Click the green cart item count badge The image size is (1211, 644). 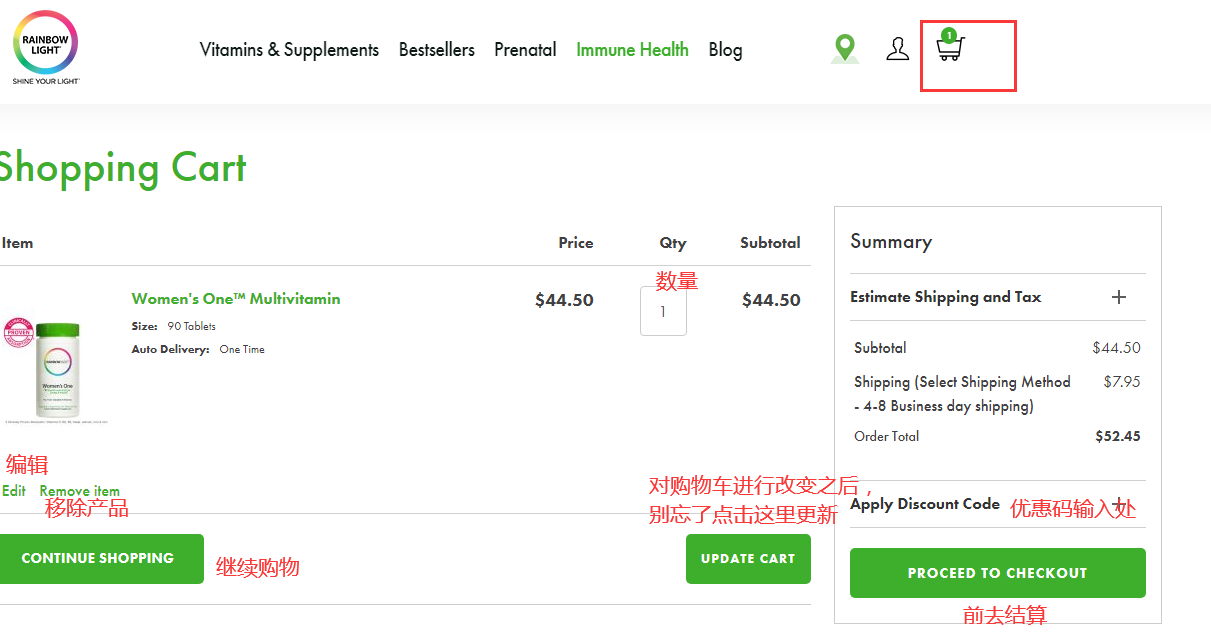click(948, 35)
